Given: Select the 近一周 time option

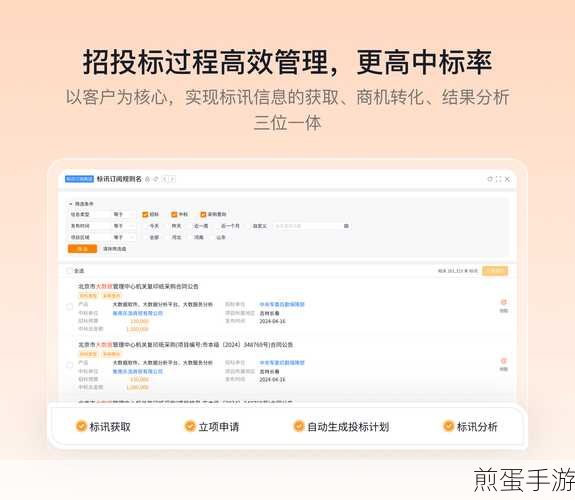Looking at the screenshot, I should pos(201,226).
